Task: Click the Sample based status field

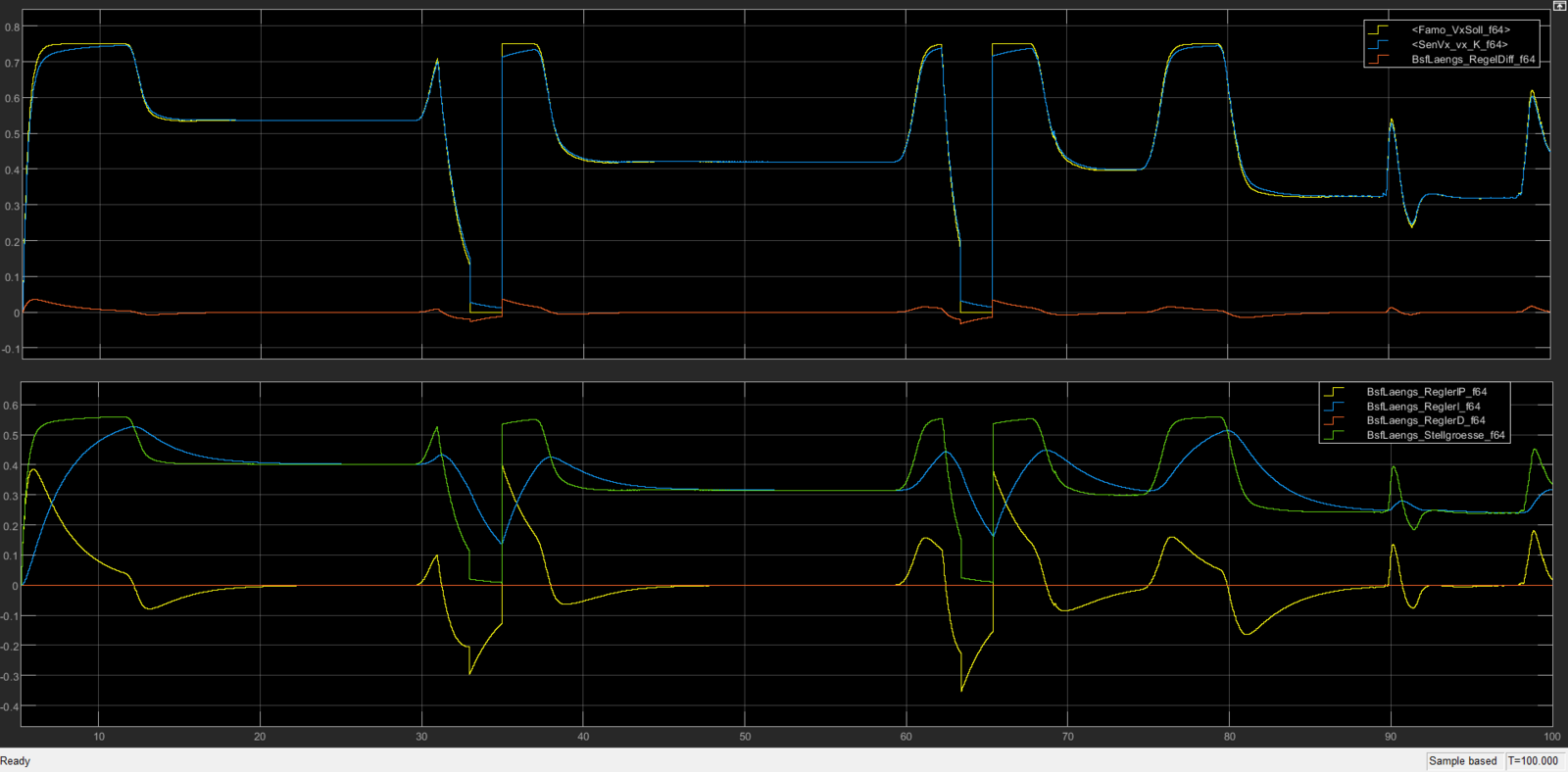Action: click(1463, 761)
